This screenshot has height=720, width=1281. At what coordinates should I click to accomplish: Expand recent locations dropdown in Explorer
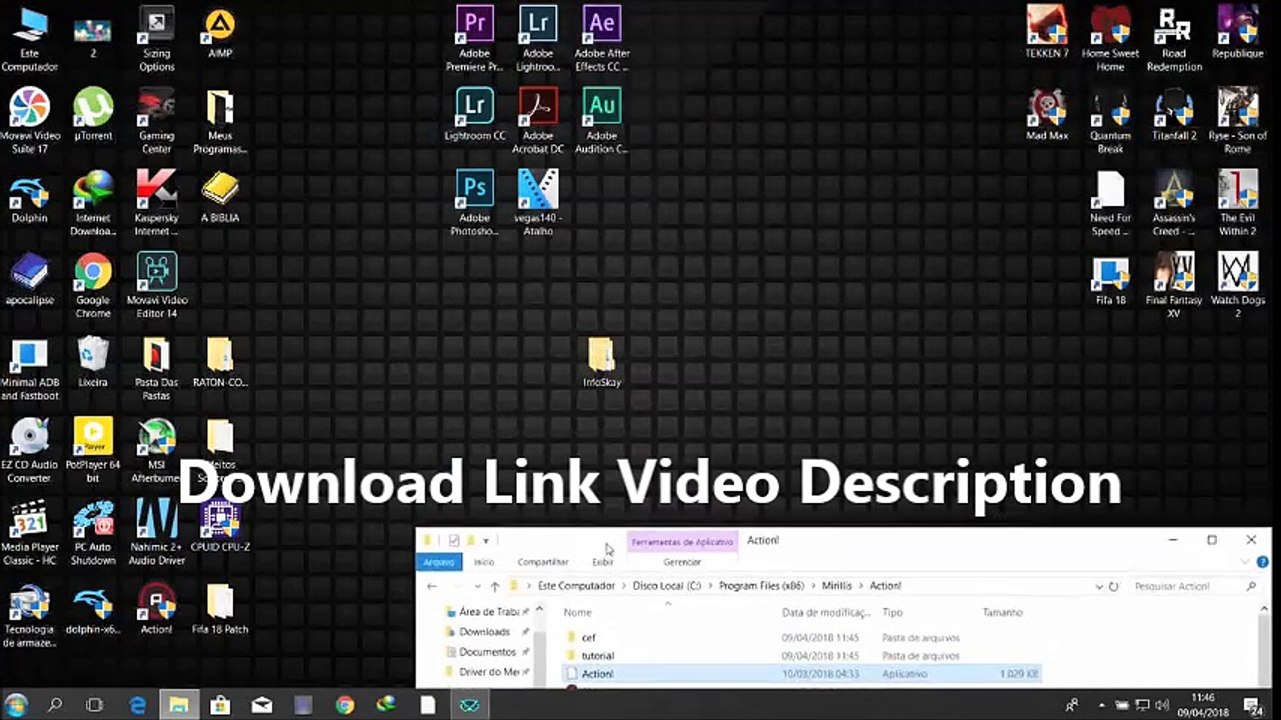tap(476, 587)
